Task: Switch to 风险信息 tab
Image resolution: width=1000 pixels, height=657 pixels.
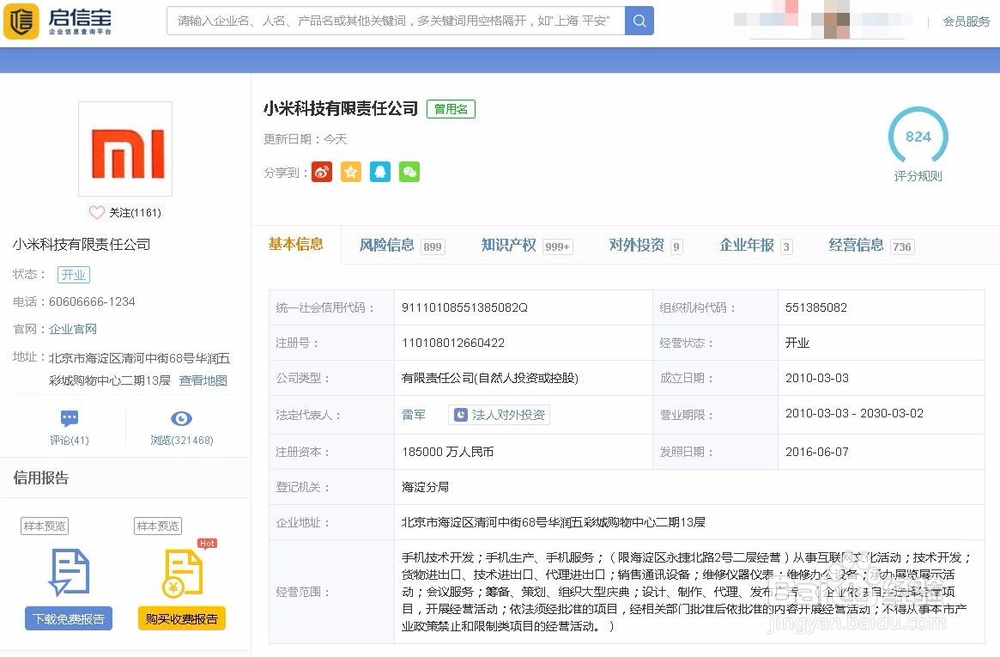Action: (x=402, y=246)
